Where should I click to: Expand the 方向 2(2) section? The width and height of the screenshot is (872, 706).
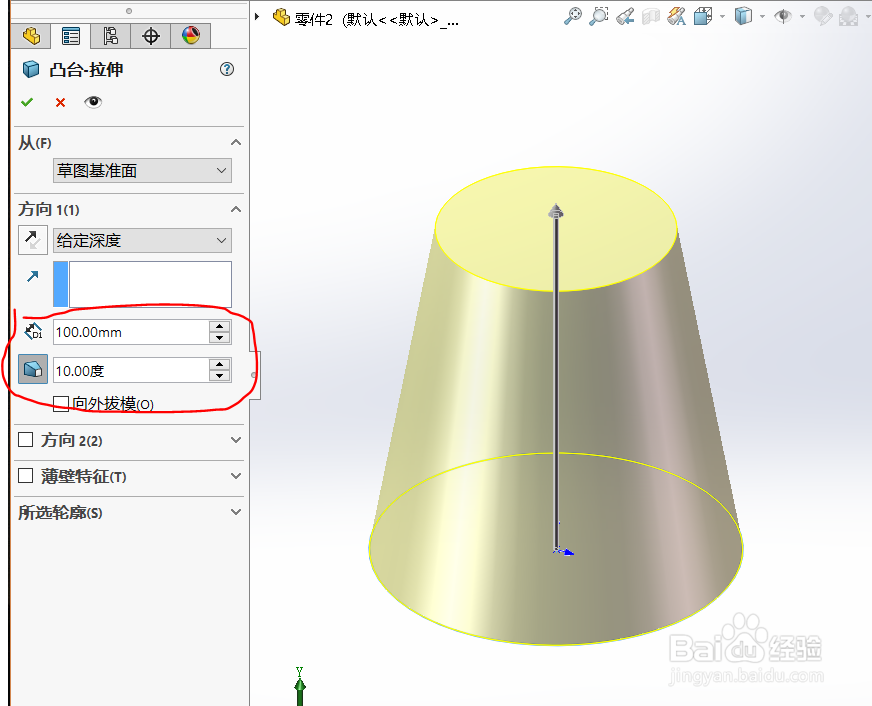click(236, 440)
